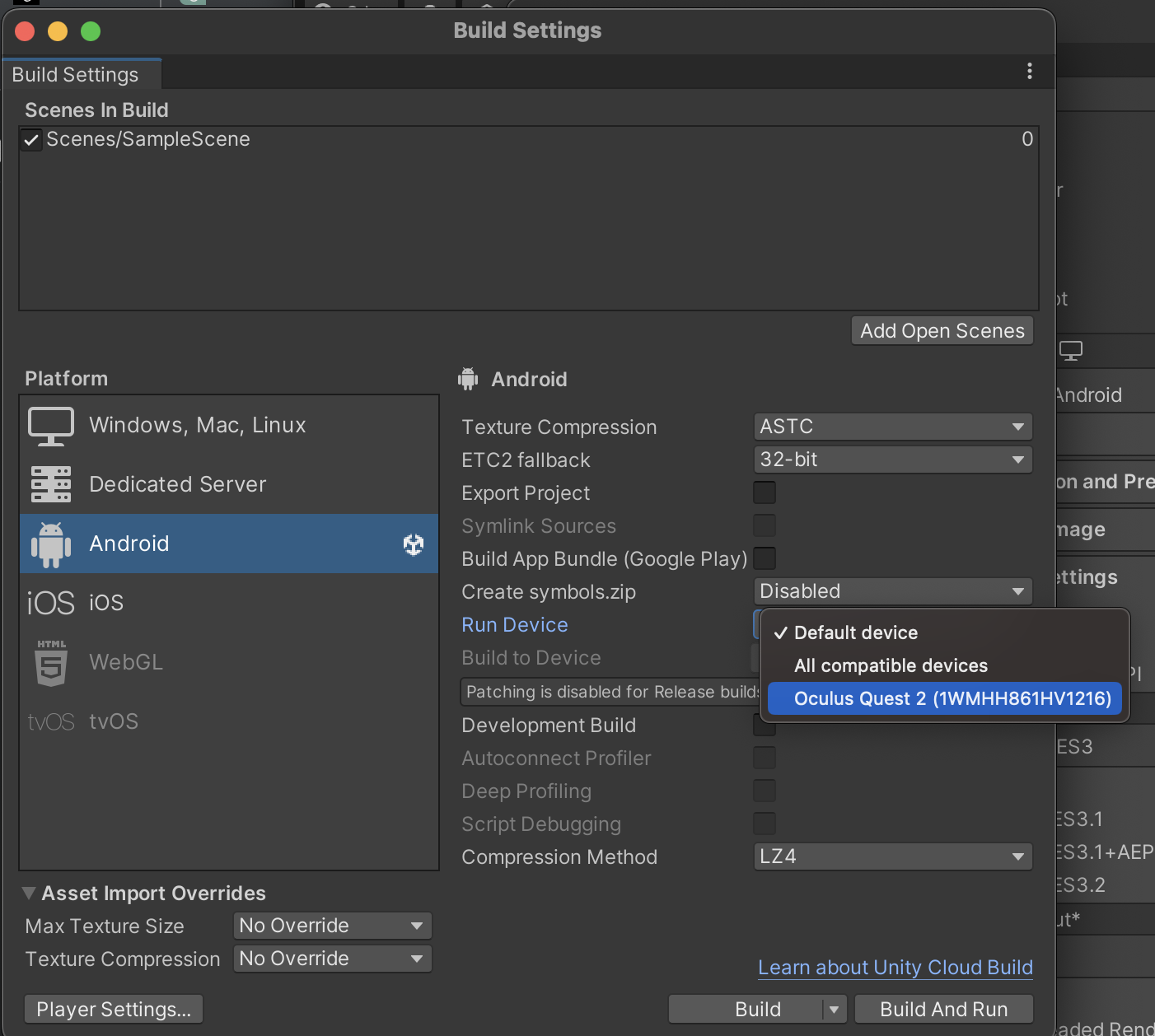This screenshot has height=1036, width=1155.
Task: Open the Build Settings kebab options menu
Action: 1029,72
